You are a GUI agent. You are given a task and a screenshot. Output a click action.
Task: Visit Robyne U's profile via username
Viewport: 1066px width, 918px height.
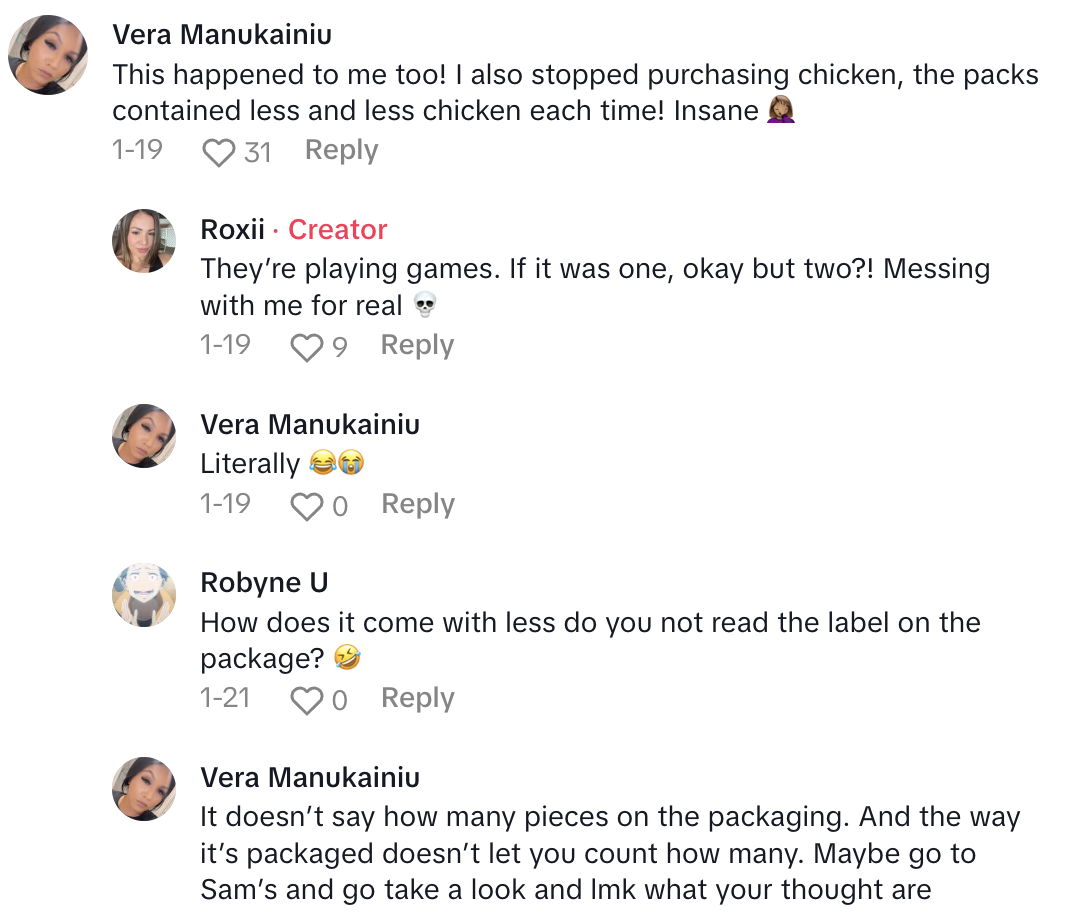(x=264, y=583)
